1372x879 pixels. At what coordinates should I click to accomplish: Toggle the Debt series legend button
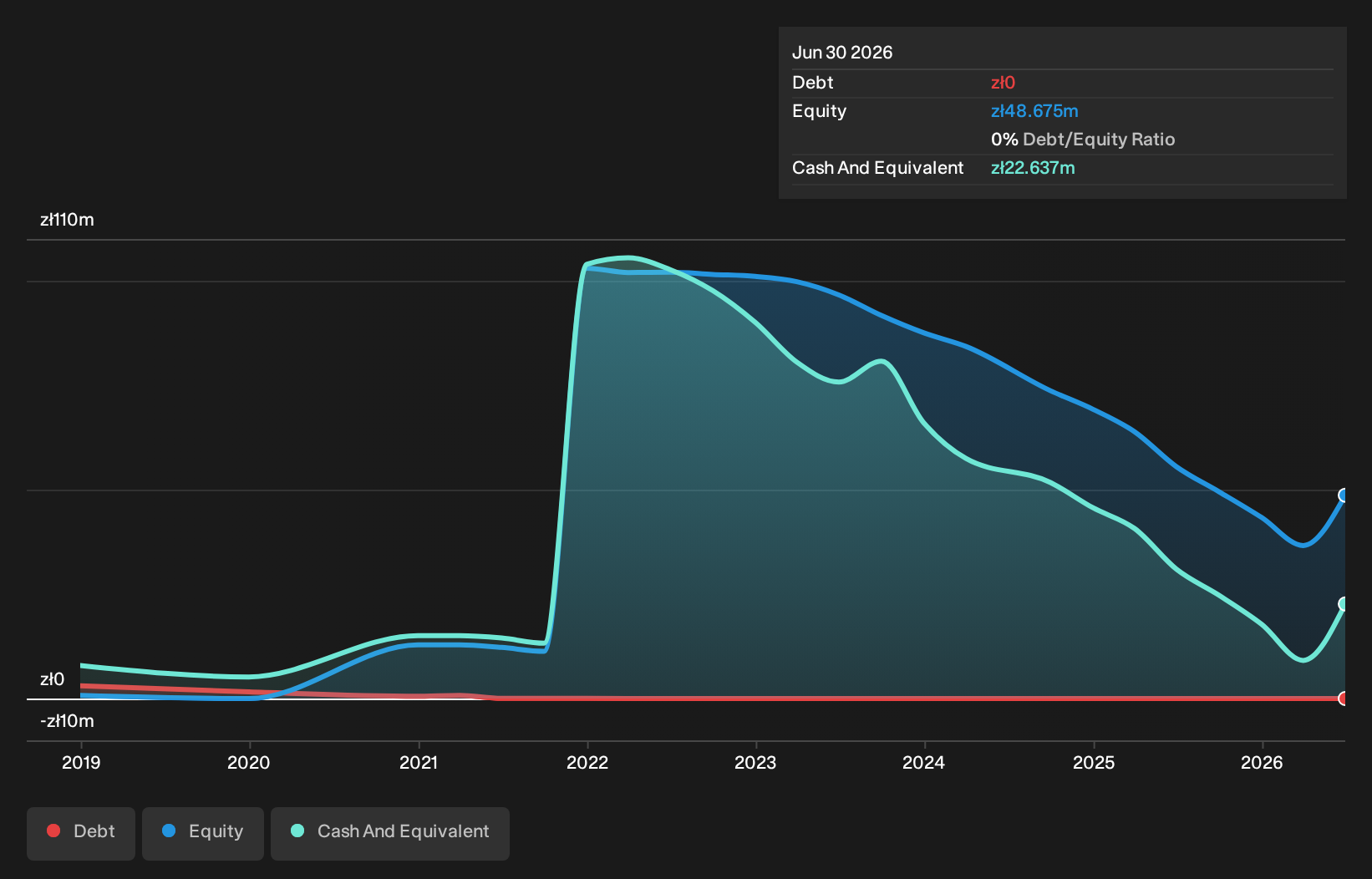point(81,833)
